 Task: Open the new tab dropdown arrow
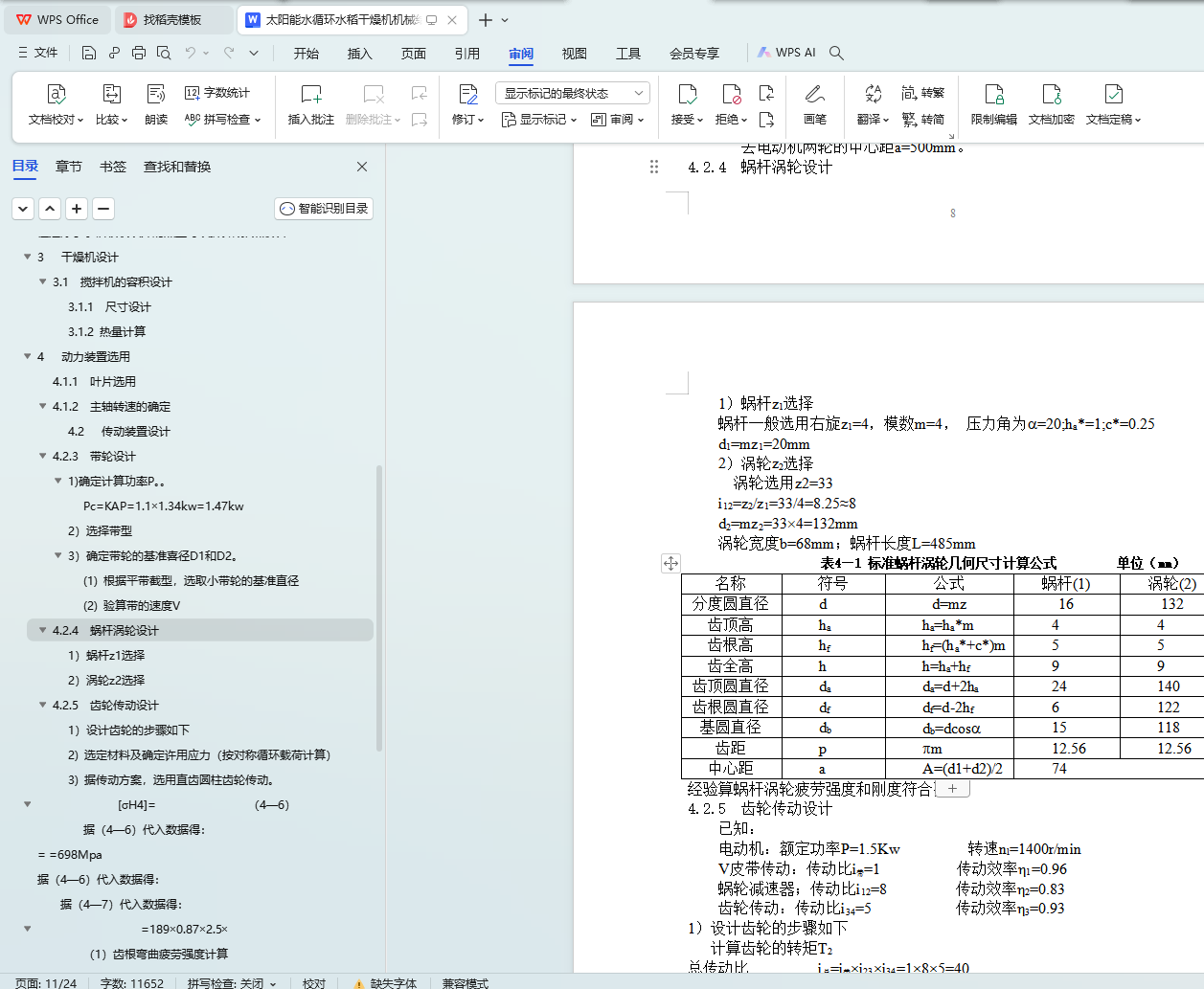[506, 20]
